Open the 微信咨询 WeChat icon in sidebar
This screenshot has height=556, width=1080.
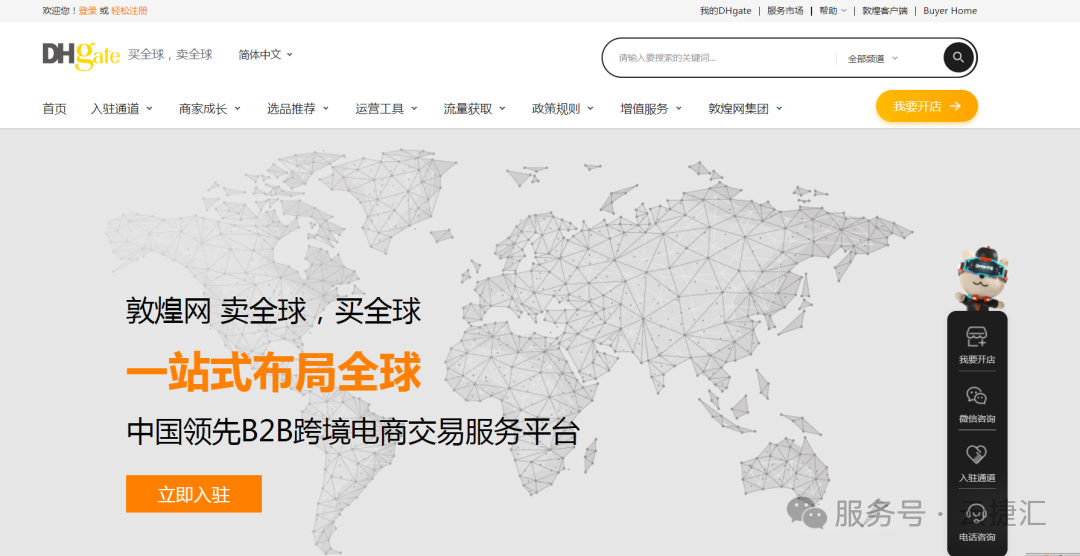tap(977, 395)
